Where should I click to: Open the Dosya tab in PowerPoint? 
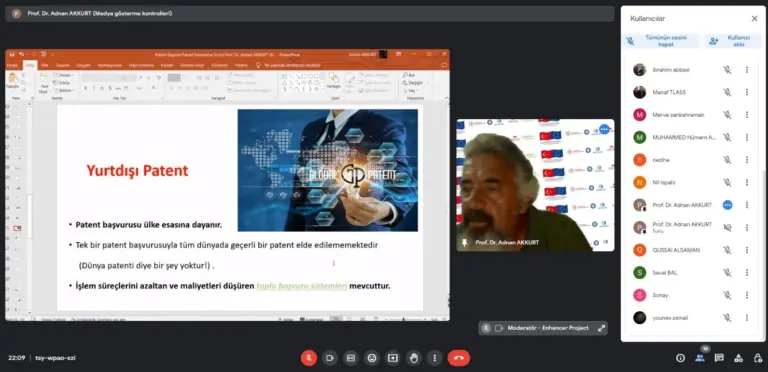(x=13, y=65)
